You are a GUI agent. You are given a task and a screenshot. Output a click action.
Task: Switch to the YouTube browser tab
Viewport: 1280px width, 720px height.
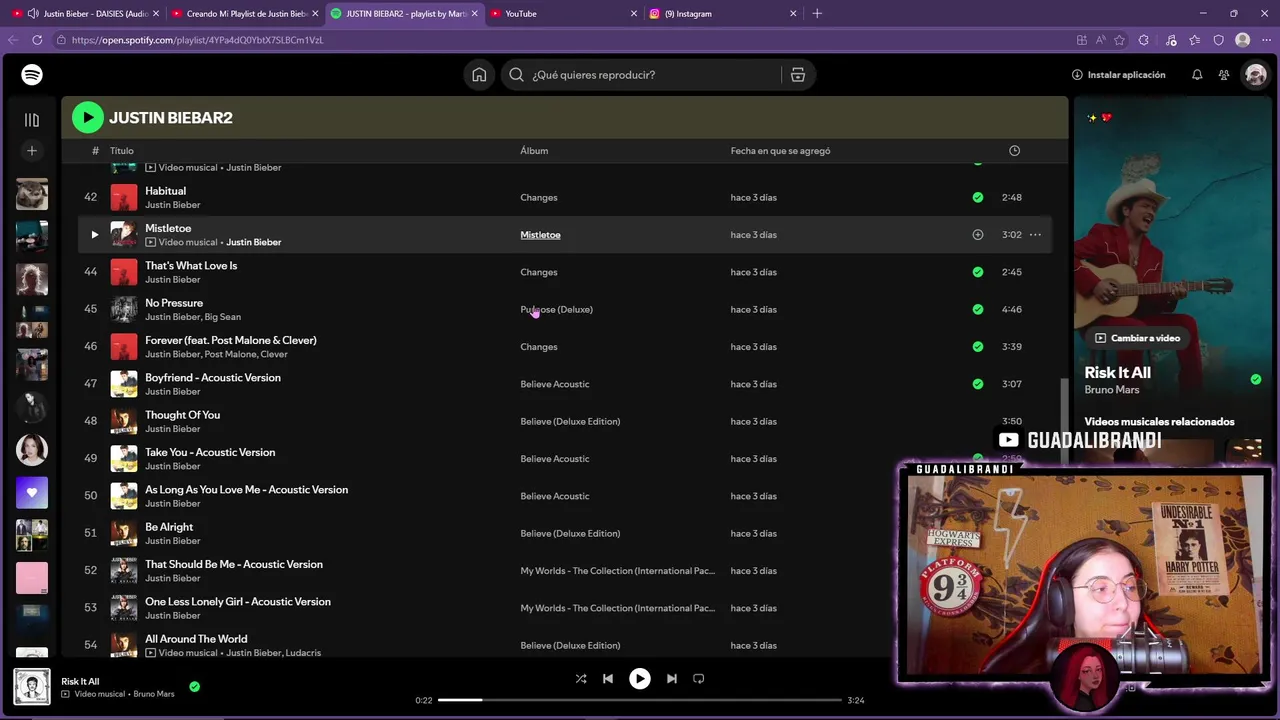[x=564, y=14]
